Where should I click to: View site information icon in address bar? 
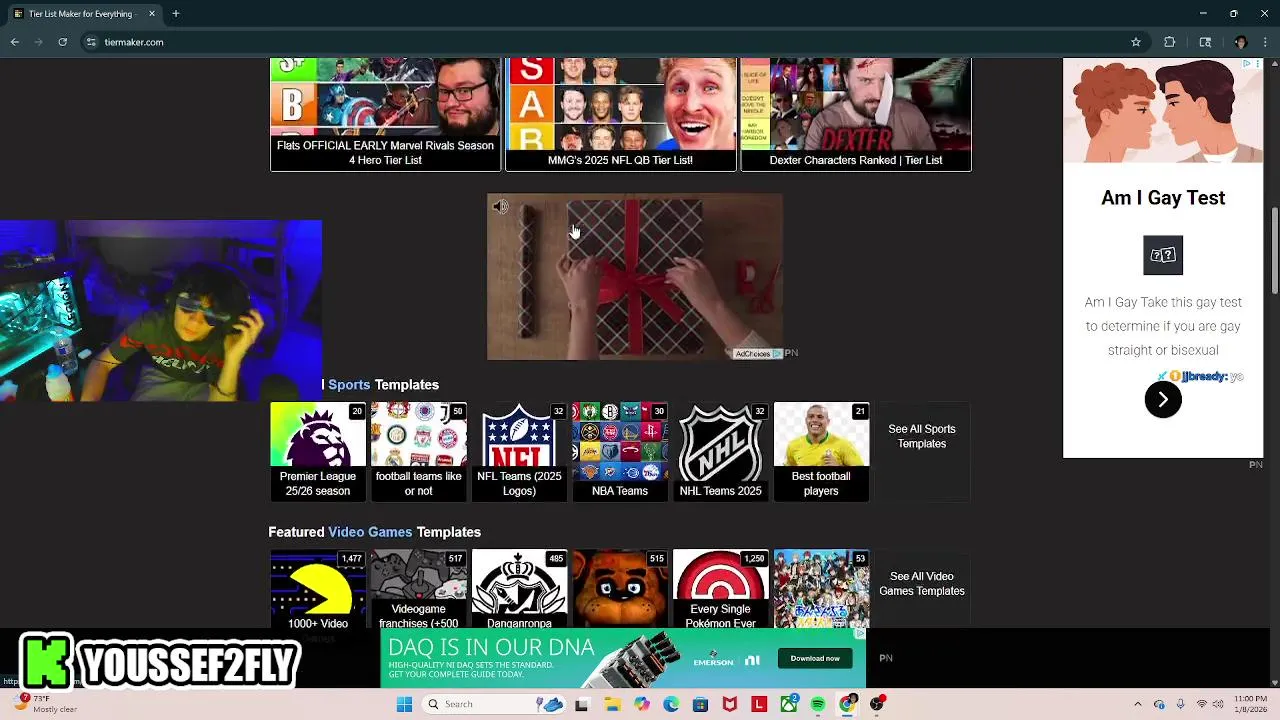coord(91,42)
